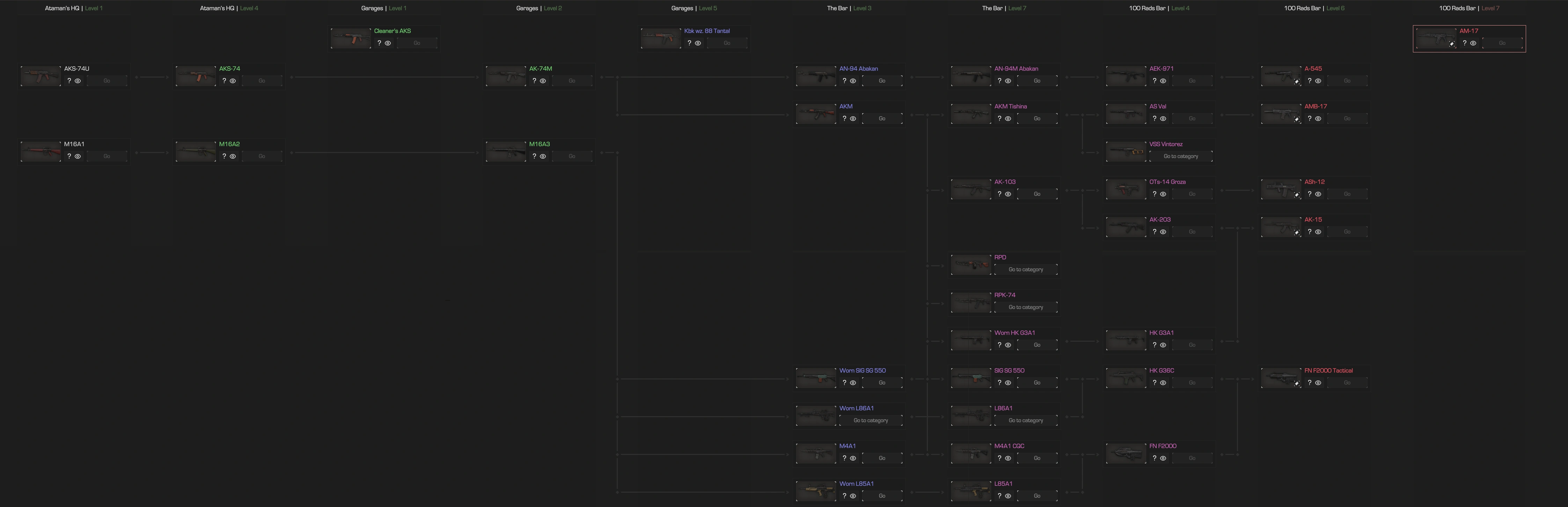This screenshot has height=507, width=1568.
Task: Toggle eye visibility icon for M16A3
Action: [543, 157]
